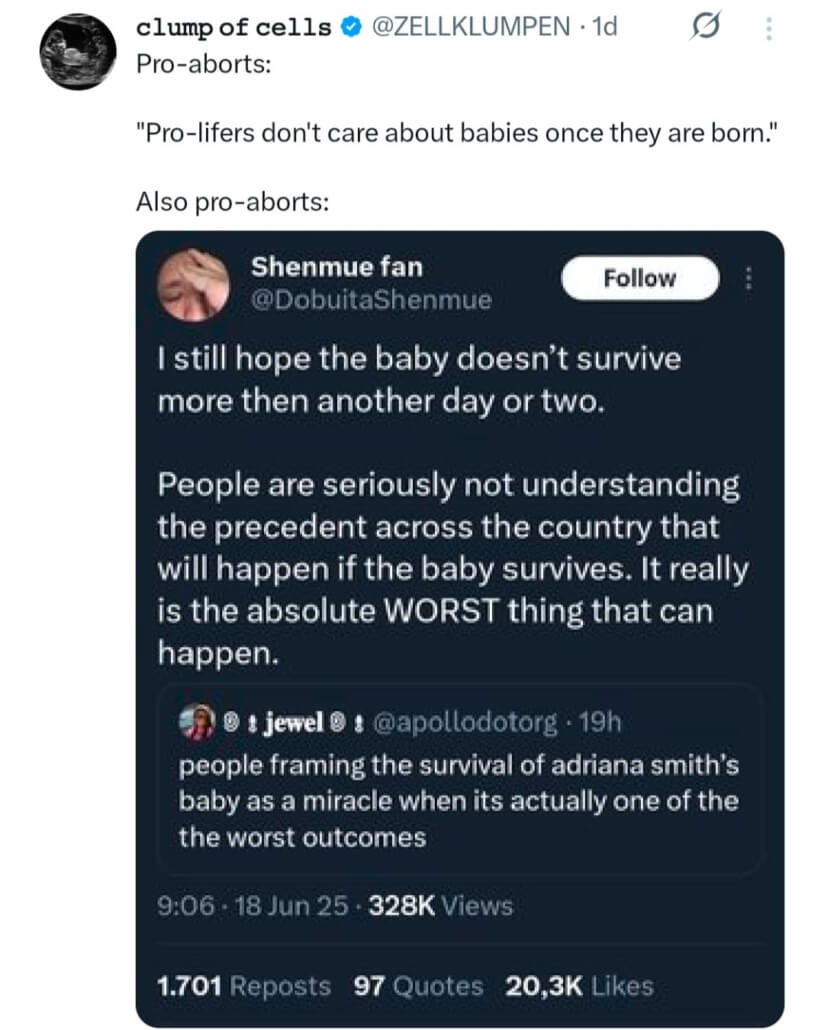Click the 9:06 · 18 Jun 25 timestamp
Screen dimensions: 824x1030
tap(254, 906)
